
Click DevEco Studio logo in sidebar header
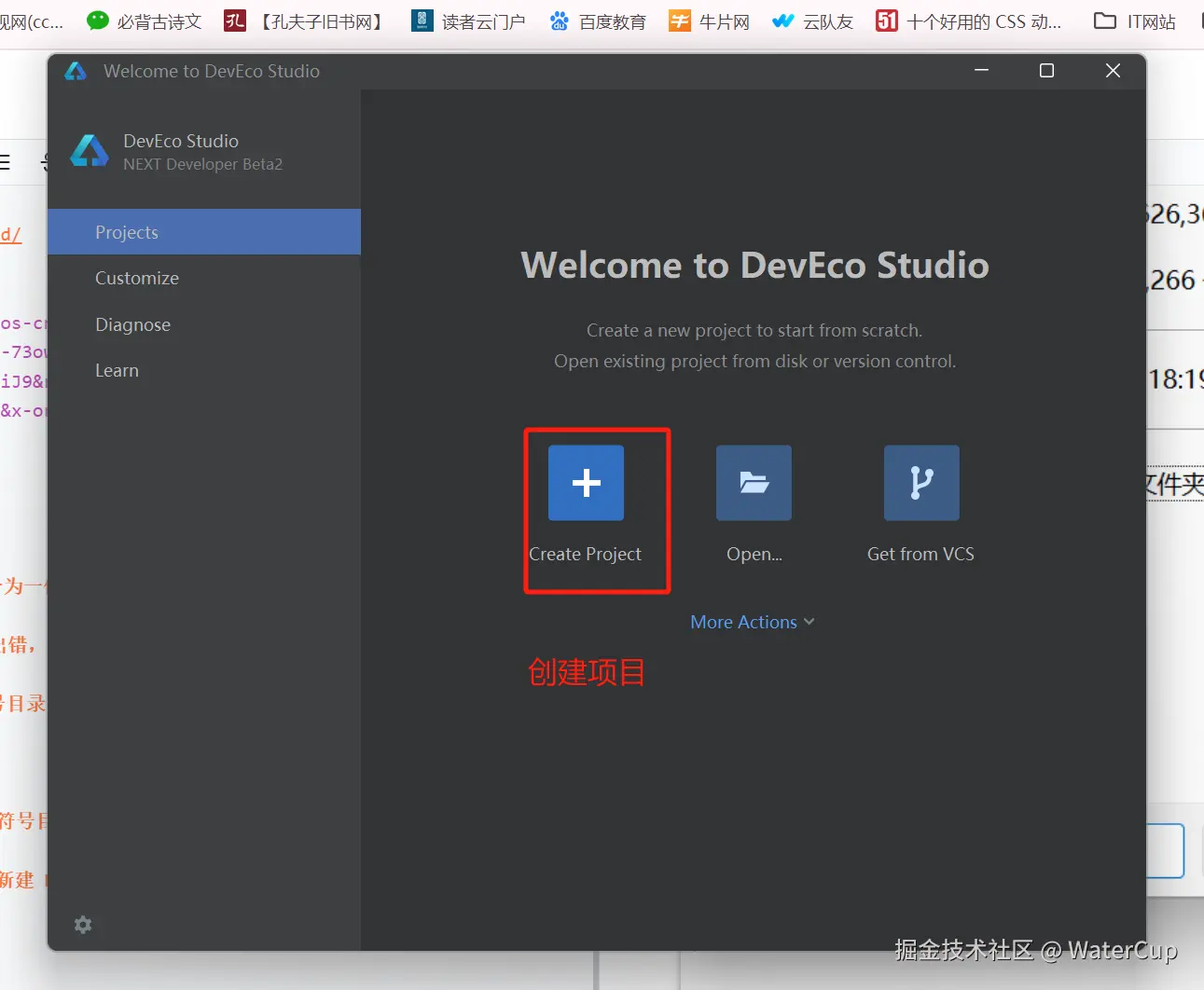(90, 151)
